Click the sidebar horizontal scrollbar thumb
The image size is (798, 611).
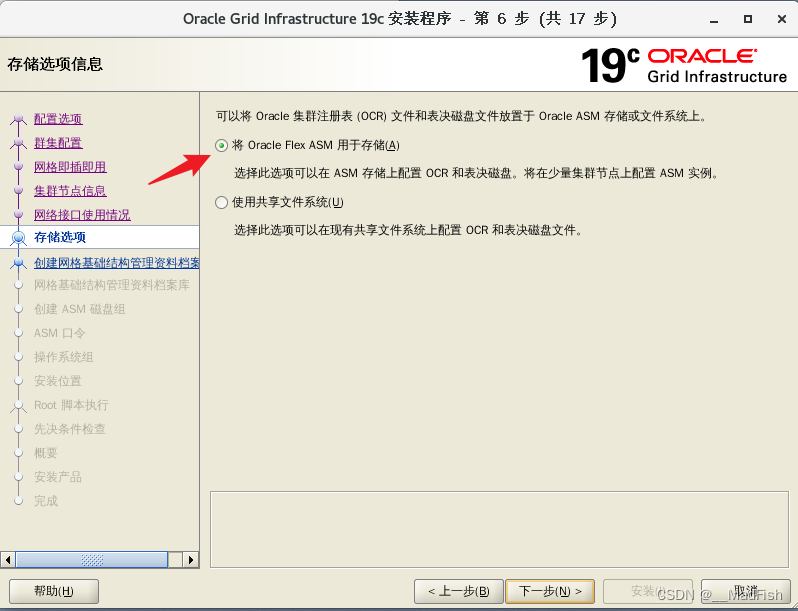(92, 560)
